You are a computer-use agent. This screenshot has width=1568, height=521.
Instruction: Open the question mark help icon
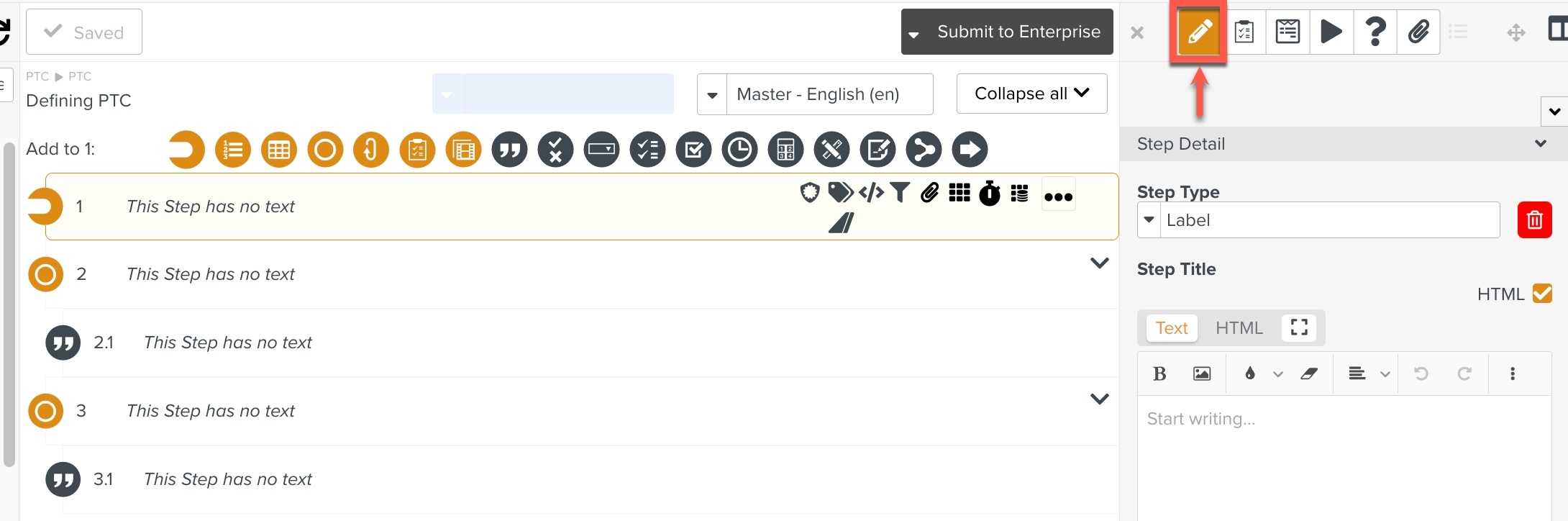[x=1375, y=32]
